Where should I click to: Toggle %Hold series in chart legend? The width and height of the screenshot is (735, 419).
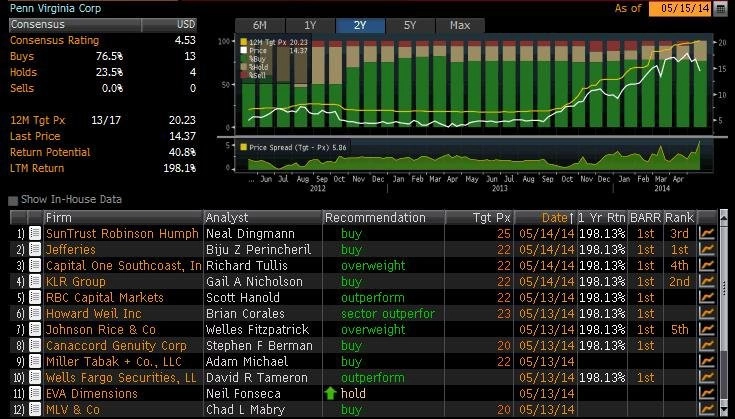pos(244,67)
